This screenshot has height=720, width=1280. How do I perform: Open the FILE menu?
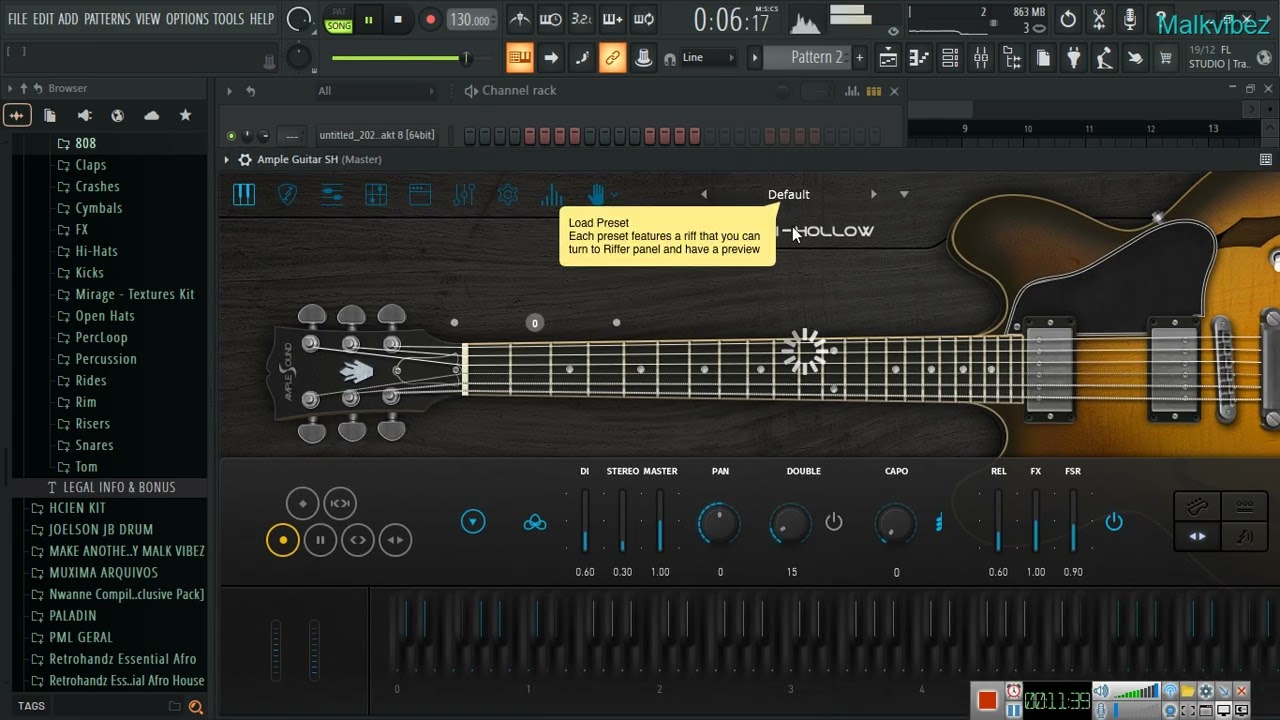(x=18, y=19)
